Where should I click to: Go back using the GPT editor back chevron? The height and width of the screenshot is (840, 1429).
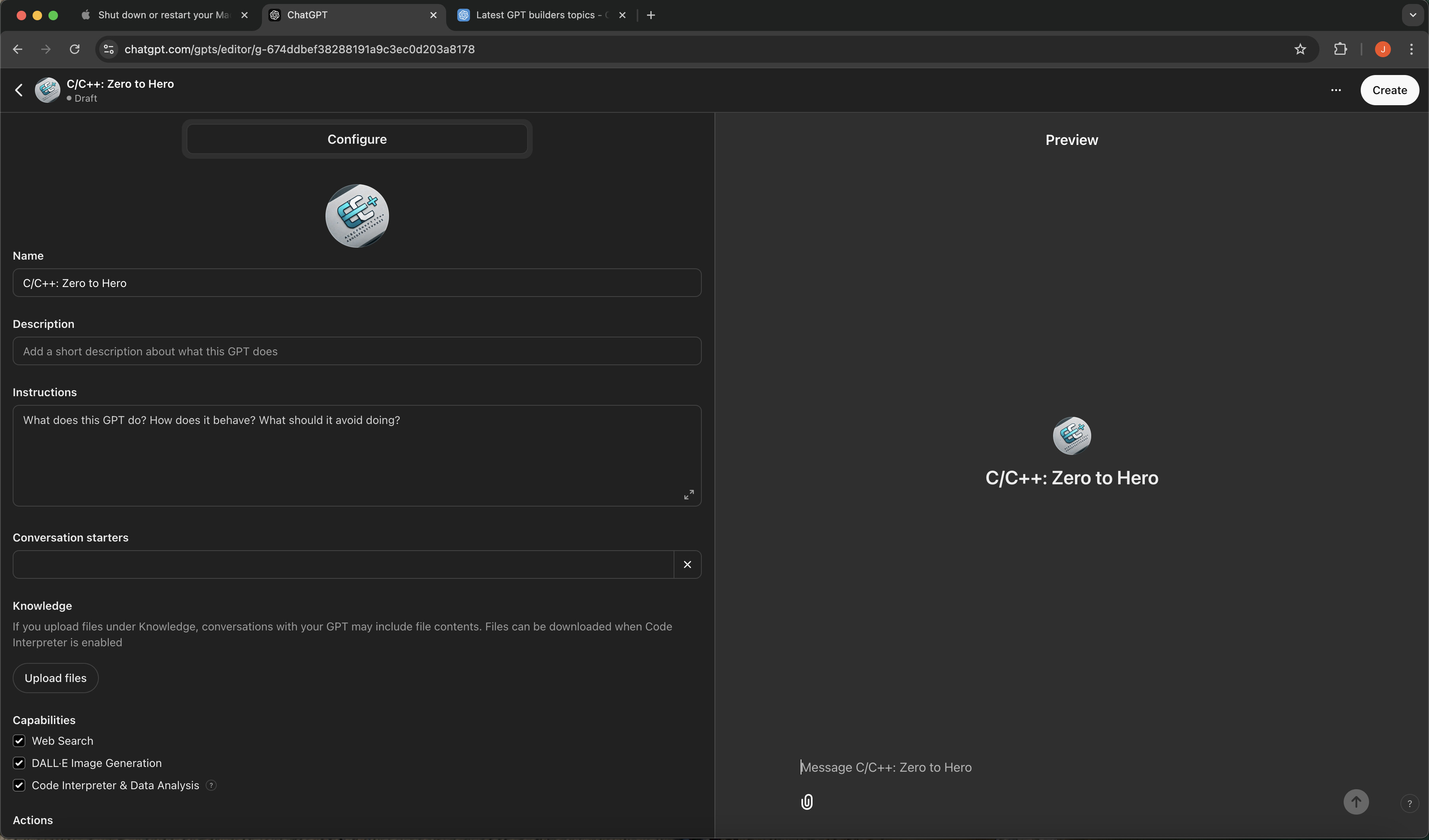pos(19,90)
